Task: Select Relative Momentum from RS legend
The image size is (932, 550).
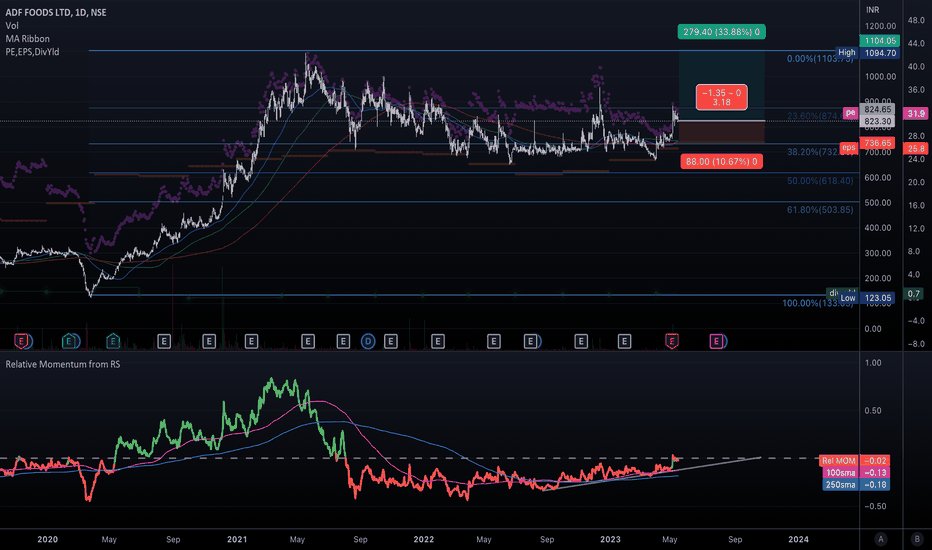Action: click(62, 364)
